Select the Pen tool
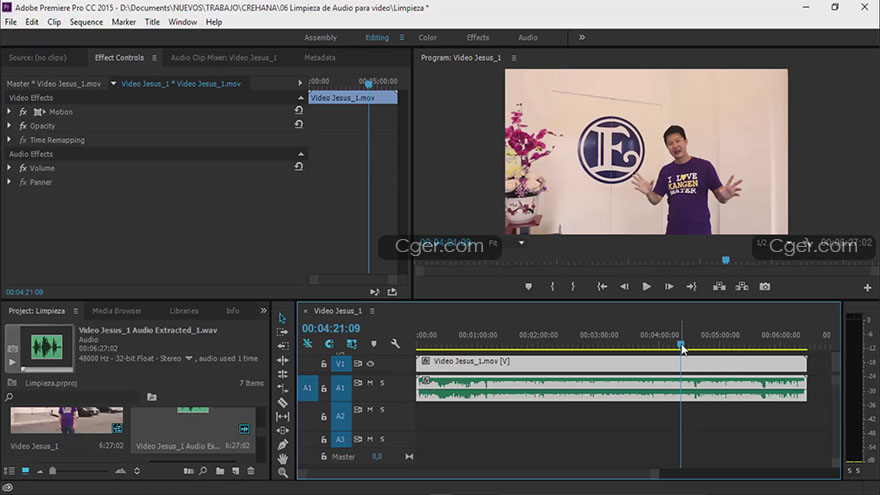The height and width of the screenshot is (495, 880). [x=282, y=444]
